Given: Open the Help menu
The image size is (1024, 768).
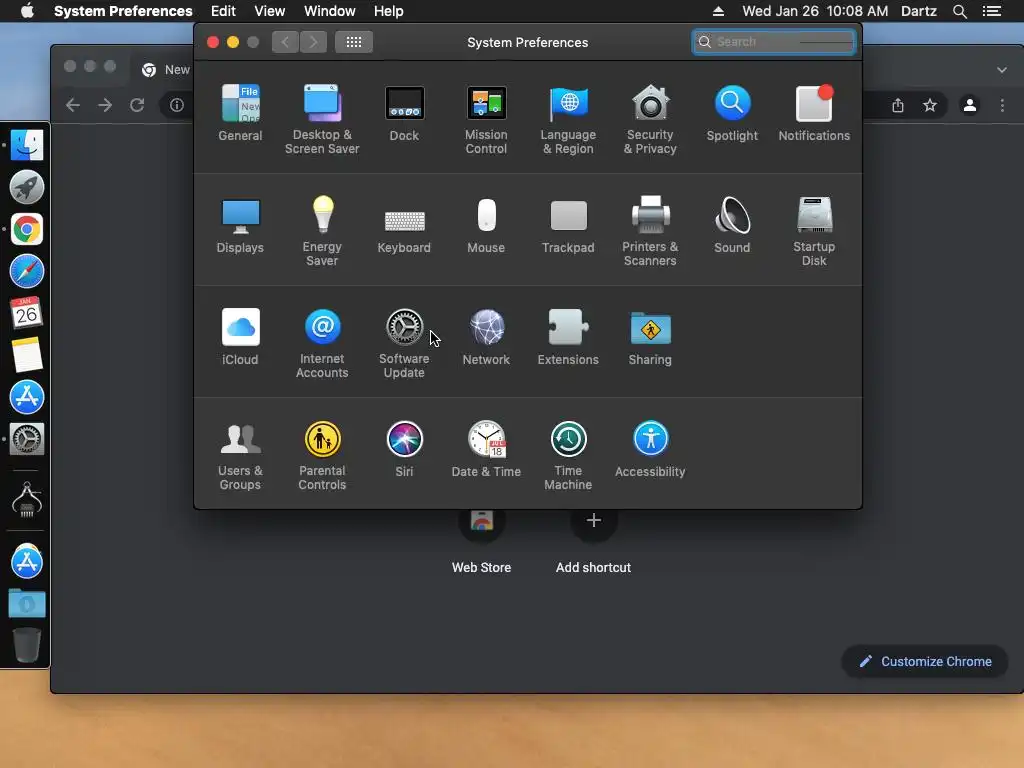Looking at the screenshot, I should pyautogui.click(x=389, y=11).
